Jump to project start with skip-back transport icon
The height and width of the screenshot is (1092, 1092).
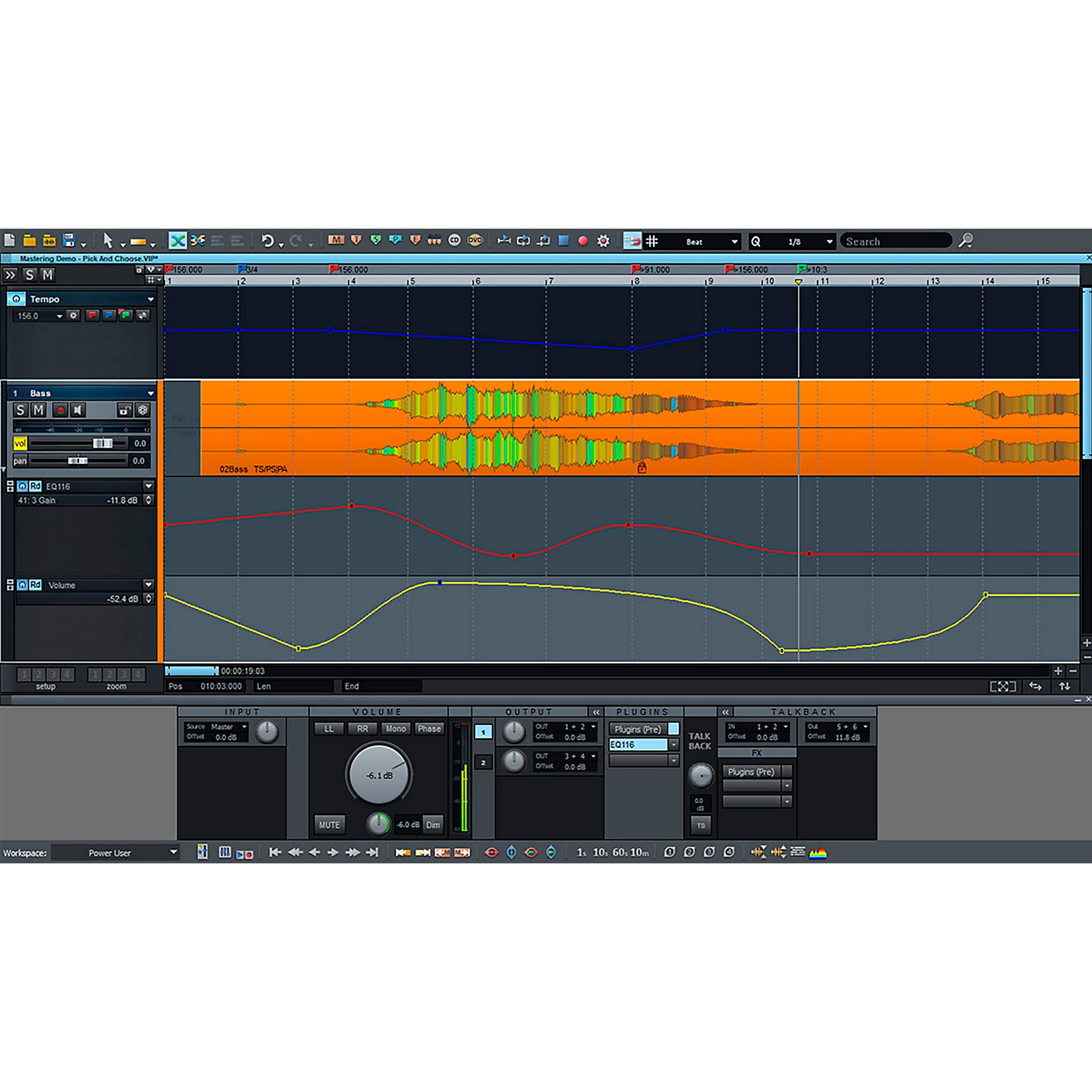tap(275, 852)
